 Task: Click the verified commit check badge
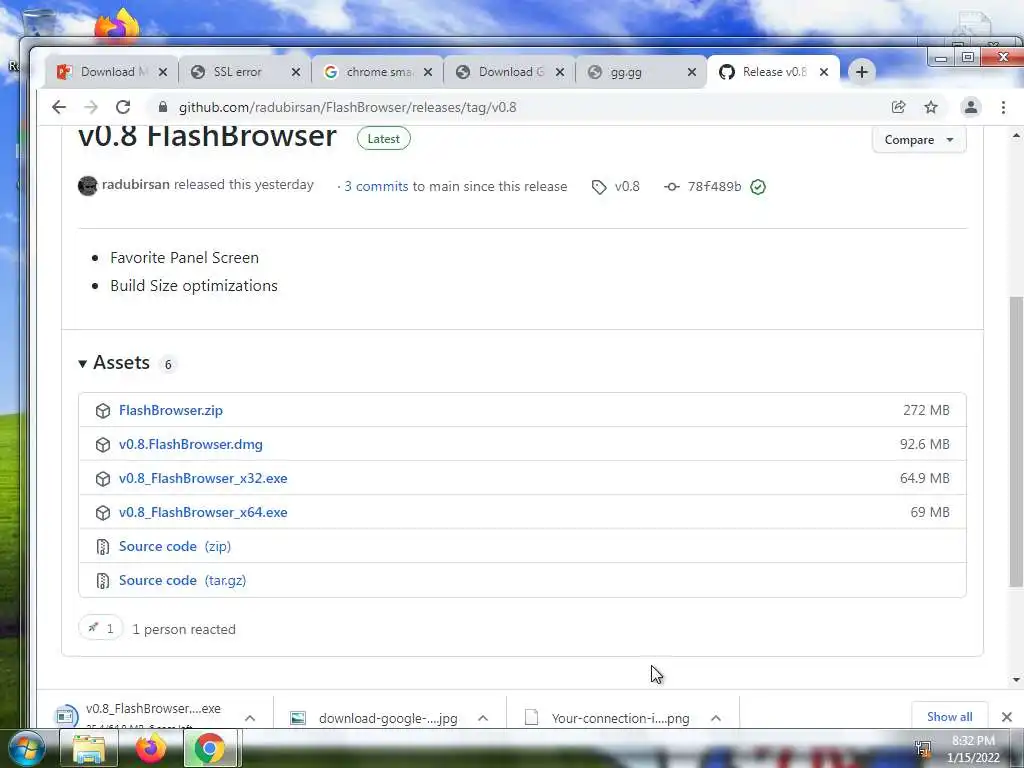758,187
